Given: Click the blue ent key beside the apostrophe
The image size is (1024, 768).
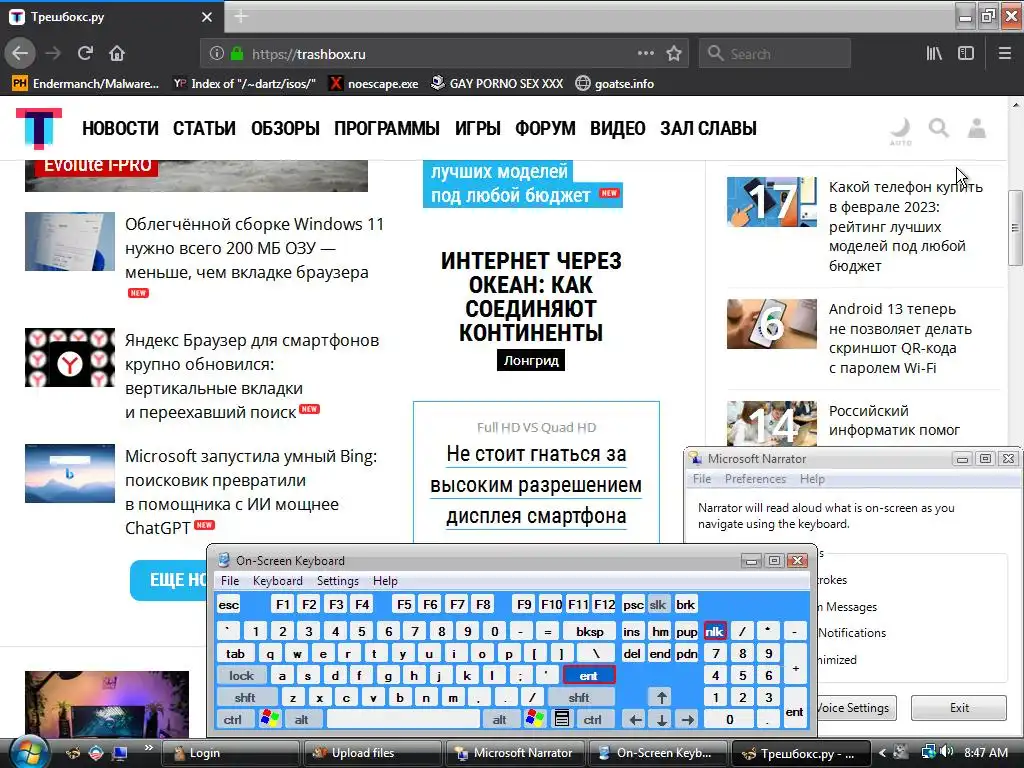Looking at the screenshot, I should pyautogui.click(x=588, y=675).
